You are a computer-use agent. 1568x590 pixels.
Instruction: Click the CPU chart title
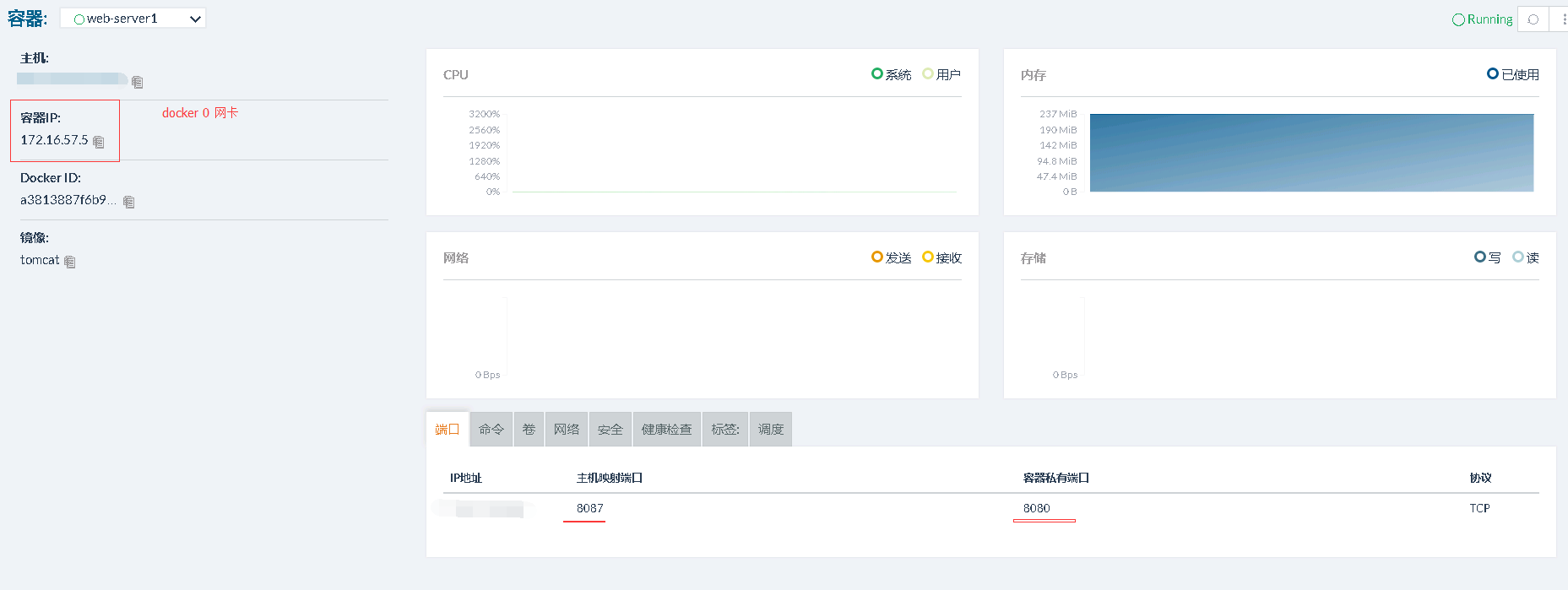coord(456,74)
